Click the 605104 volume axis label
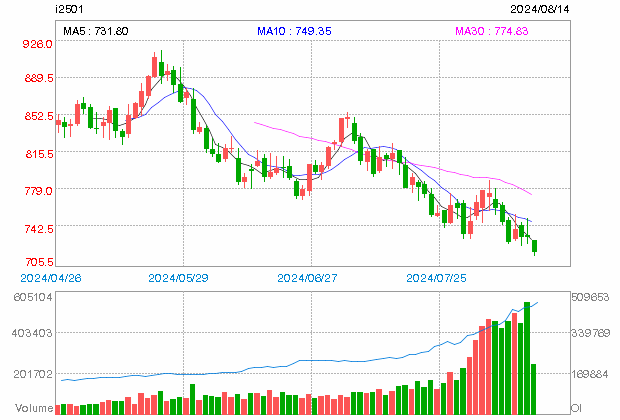The width and height of the screenshot is (620, 420). [33, 297]
